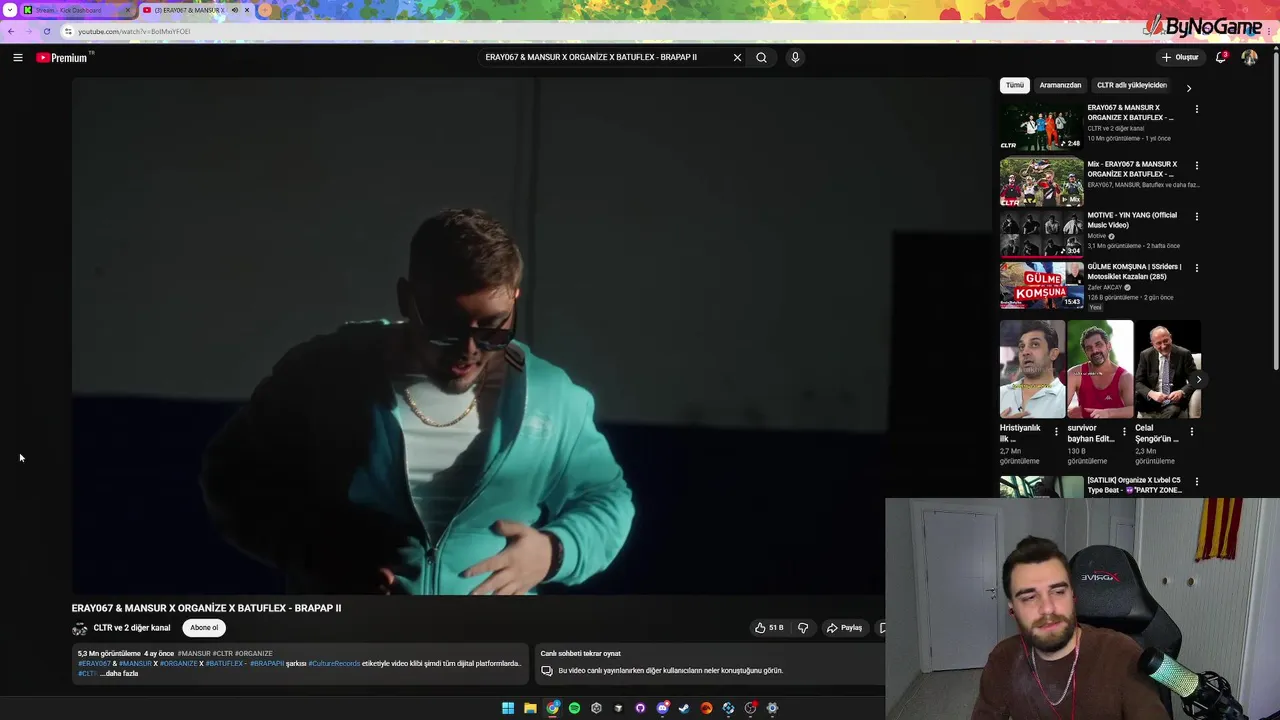Open the YouTube hamburger guide menu
This screenshot has height=720, width=1280.
click(x=18, y=58)
